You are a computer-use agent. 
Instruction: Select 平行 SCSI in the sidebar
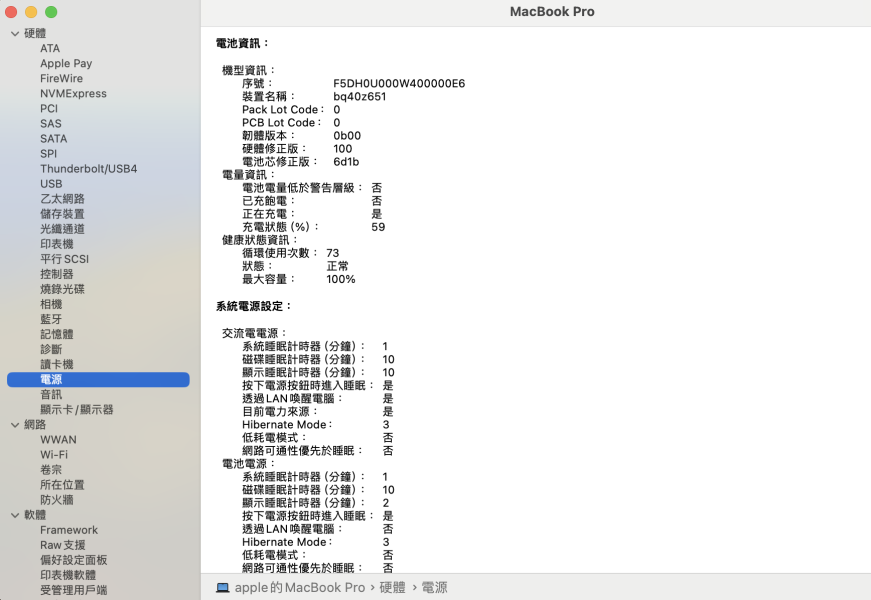coord(64,259)
